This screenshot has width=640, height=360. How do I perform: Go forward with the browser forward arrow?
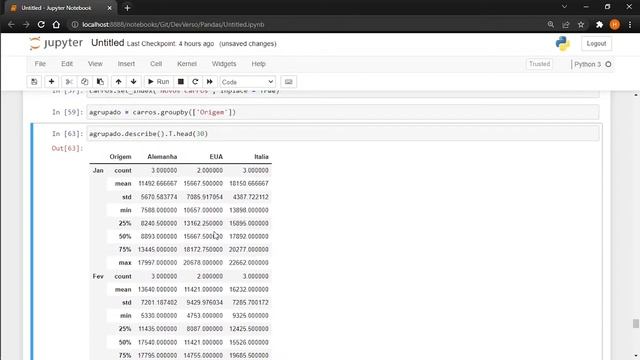point(26,24)
